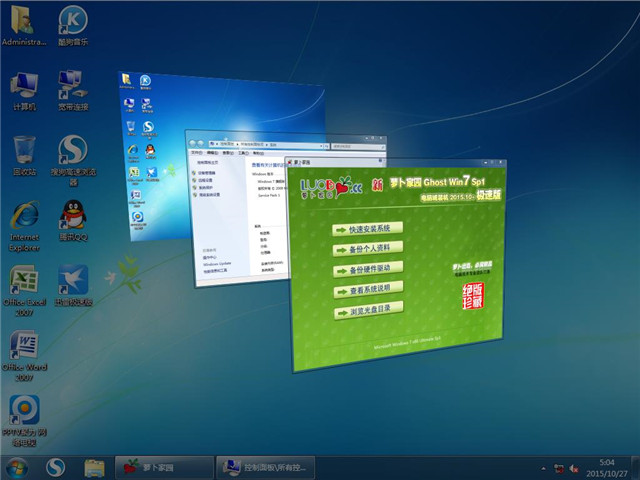Click 控制面板主页 link in system window
The image size is (640, 480).
(208, 162)
